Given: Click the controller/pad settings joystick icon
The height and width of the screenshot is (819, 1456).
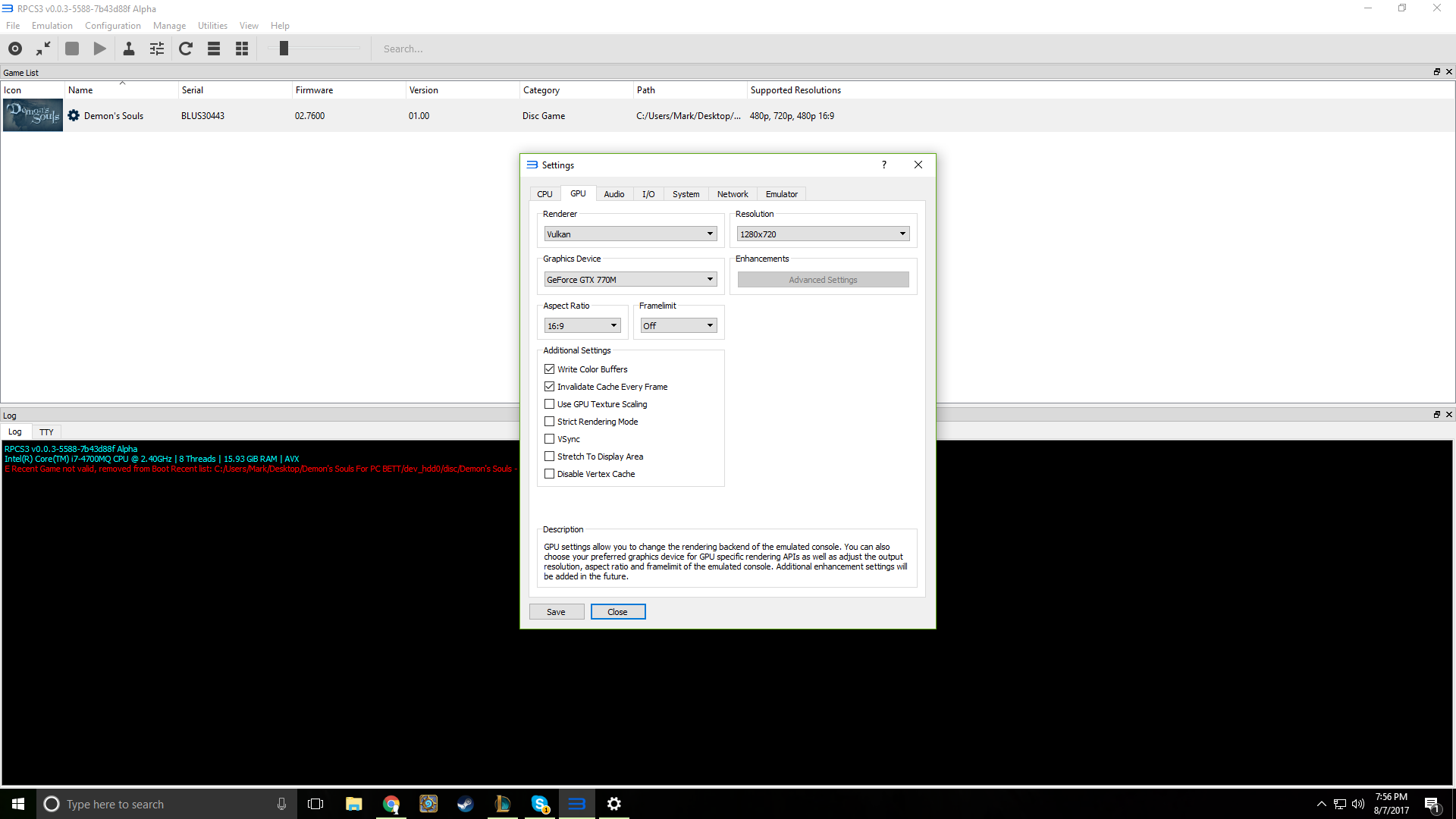Looking at the screenshot, I should click(x=129, y=49).
